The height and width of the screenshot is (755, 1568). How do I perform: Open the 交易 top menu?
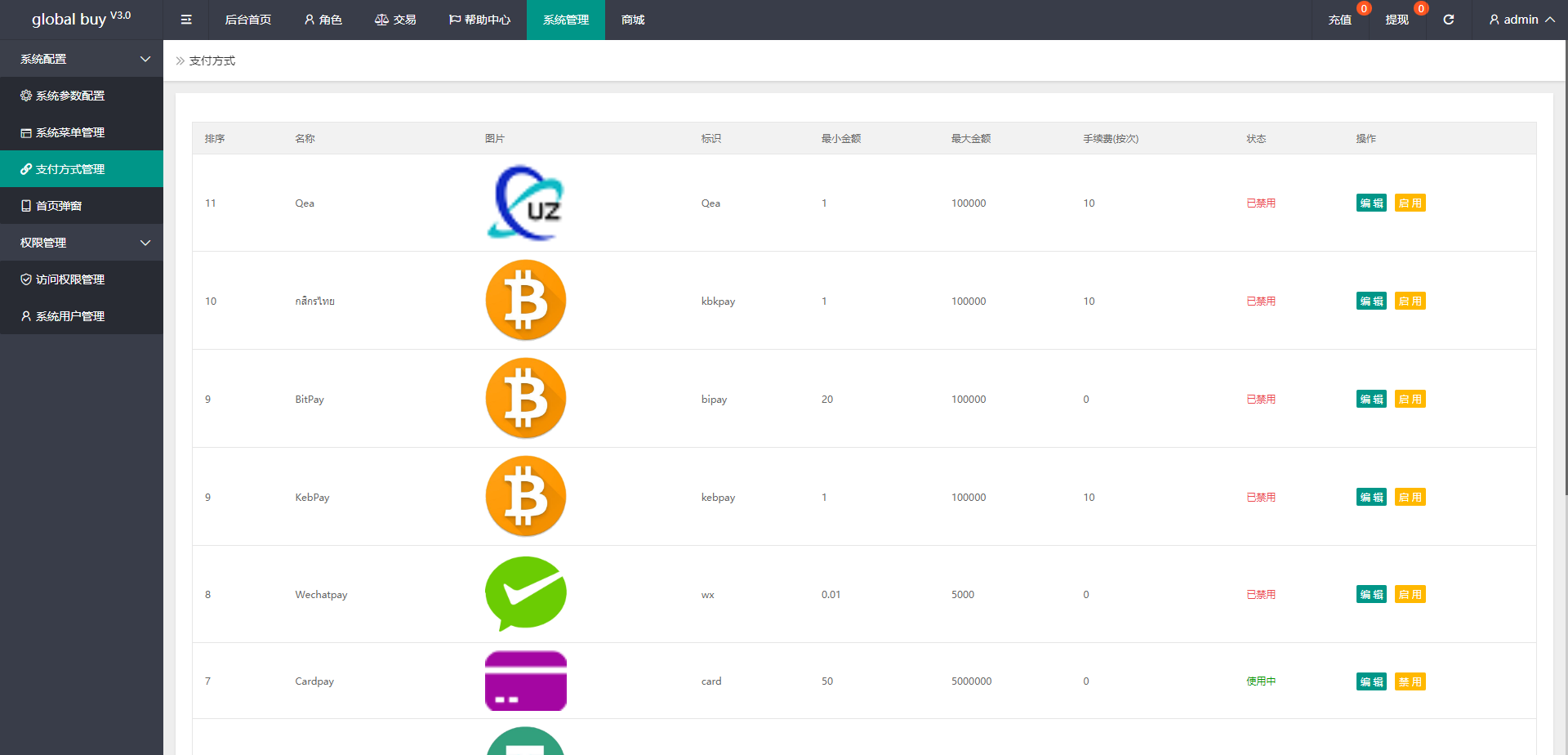(395, 20)
